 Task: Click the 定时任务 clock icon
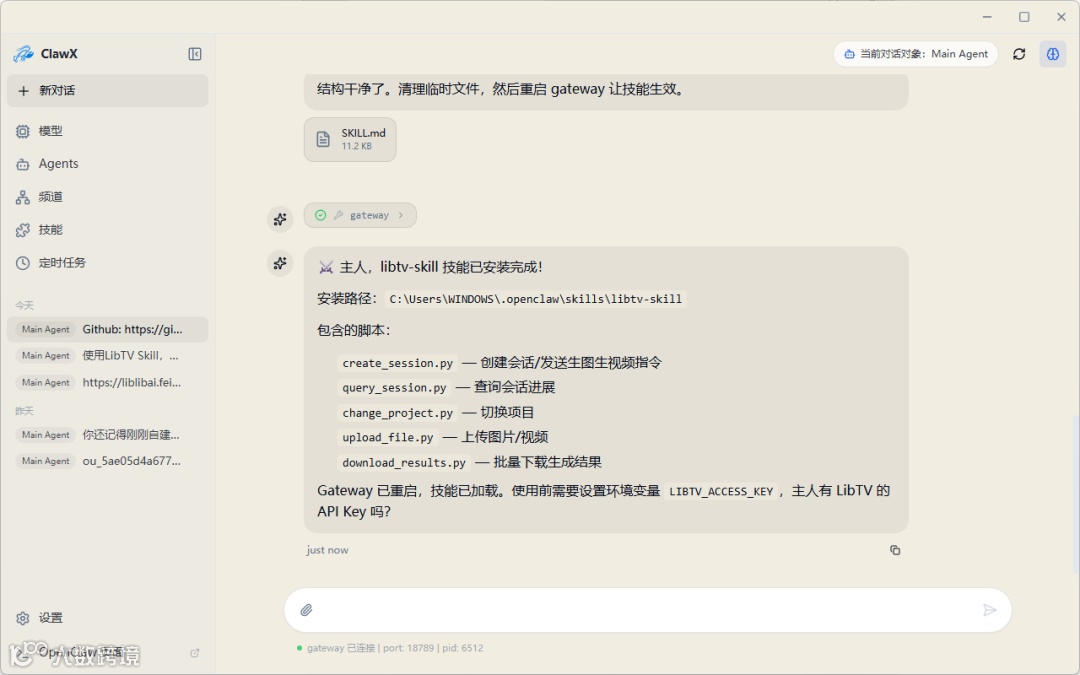coord(23,263)
